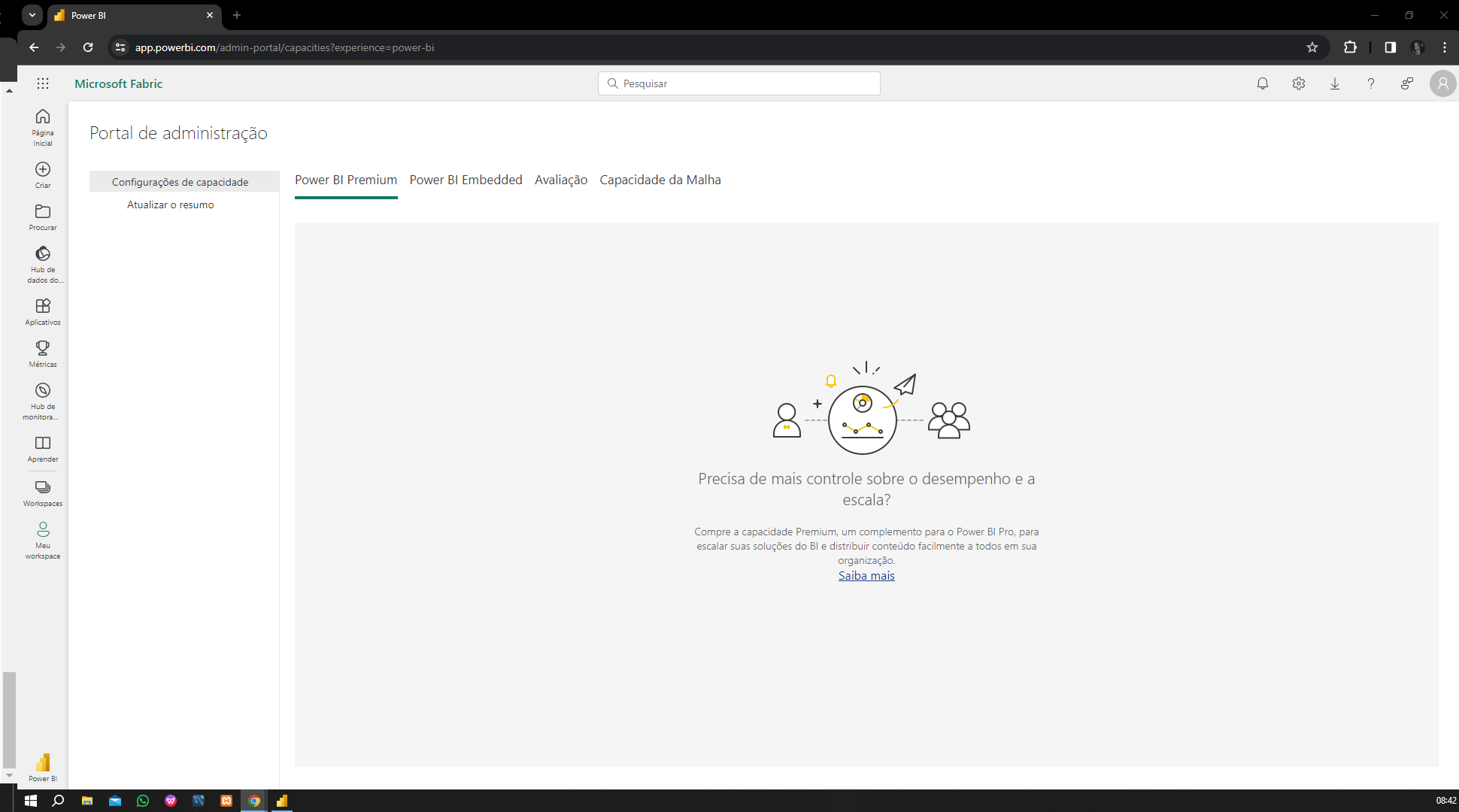Switch to Power BI Embedded tab
The image size is (1459, 812).
click(466, 180)
